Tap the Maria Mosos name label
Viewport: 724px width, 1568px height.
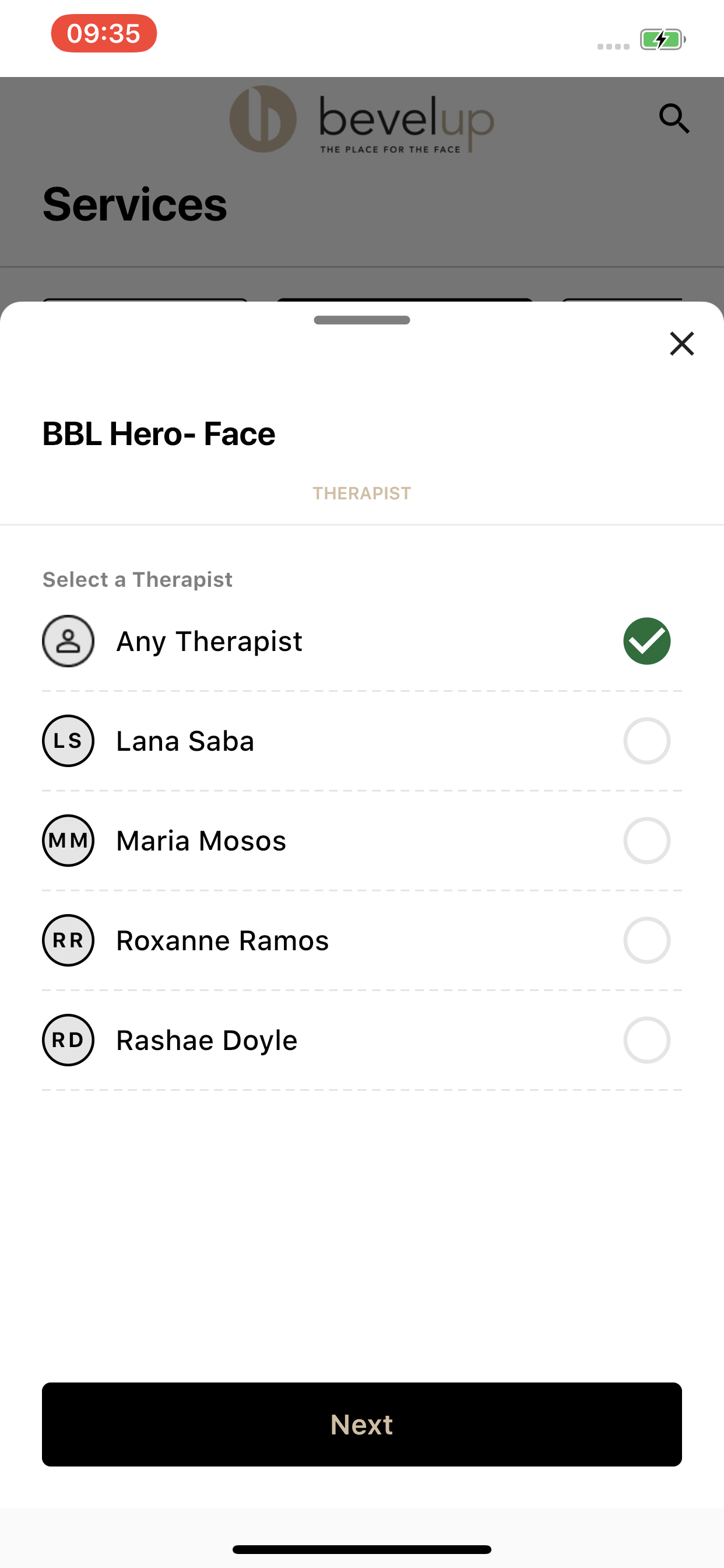[201, 841]
